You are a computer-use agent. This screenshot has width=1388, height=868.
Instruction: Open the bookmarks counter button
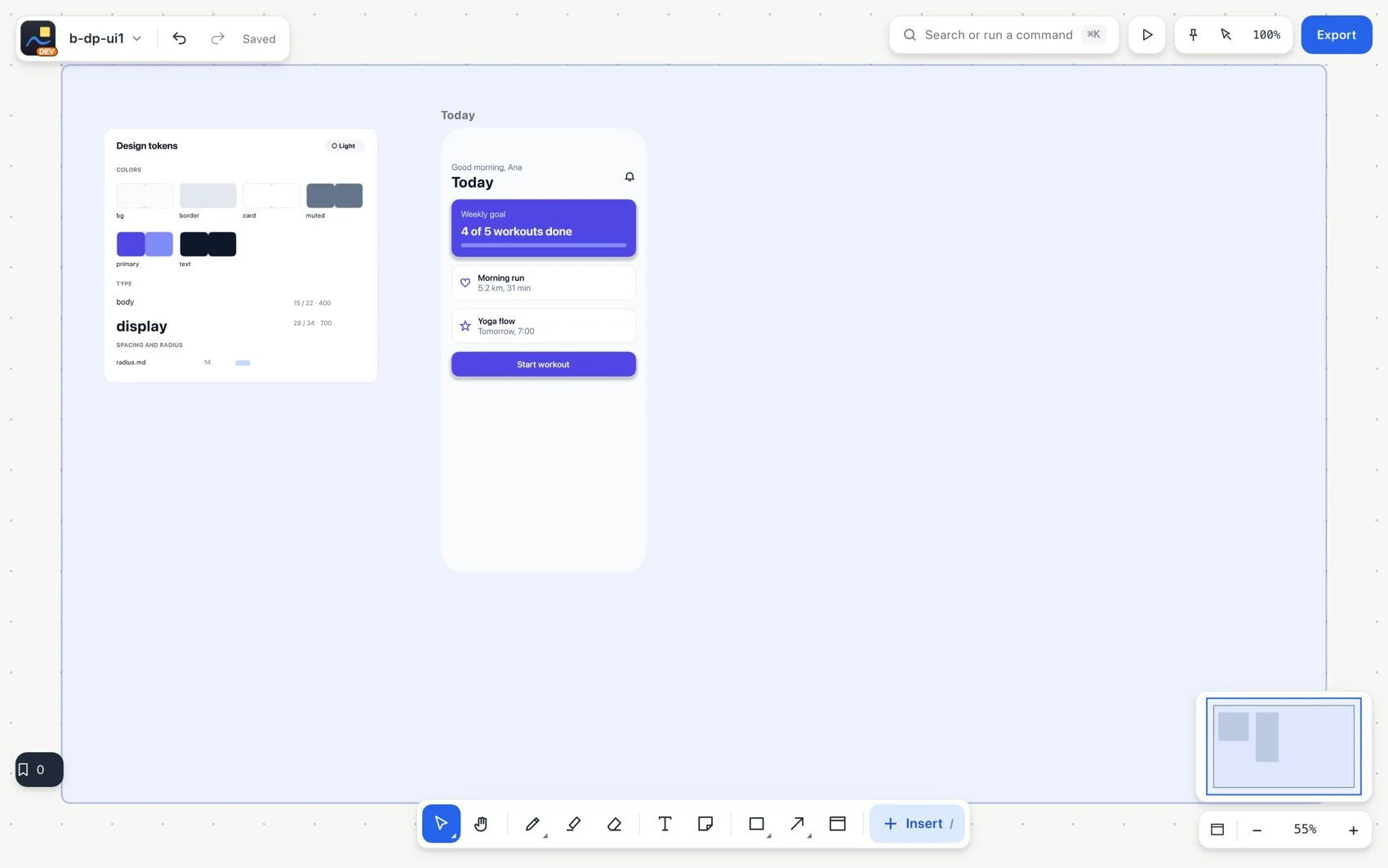tap(39, 769)
